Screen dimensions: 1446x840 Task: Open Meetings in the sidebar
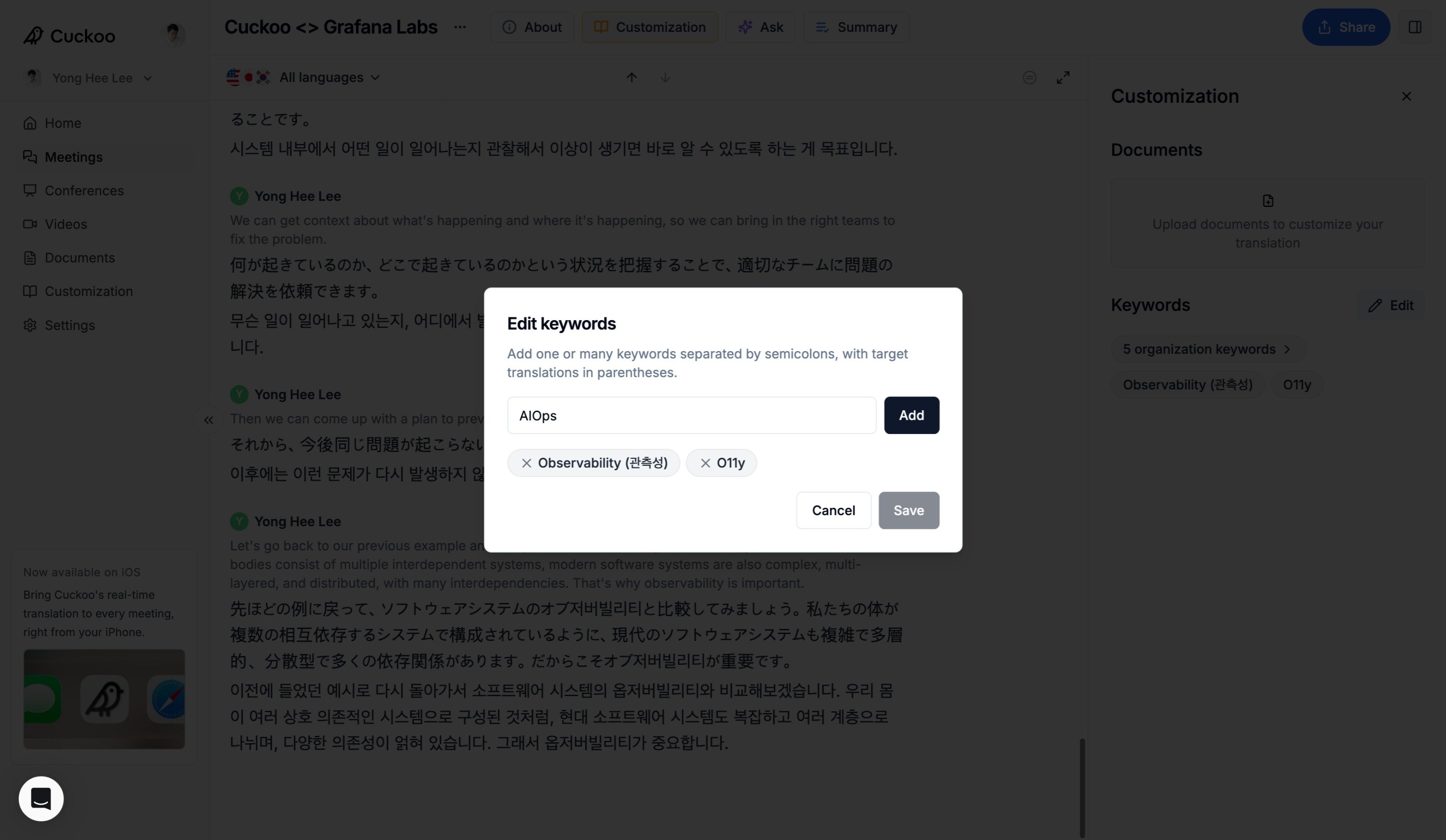tap(105, 157)
